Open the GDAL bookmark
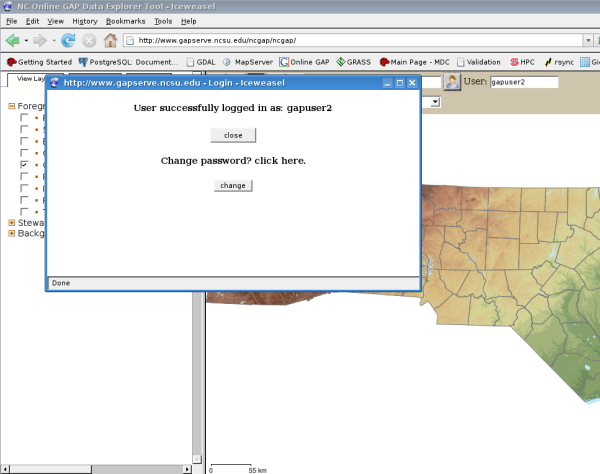Viewport: 600px width, 474px height. point(201,62)
